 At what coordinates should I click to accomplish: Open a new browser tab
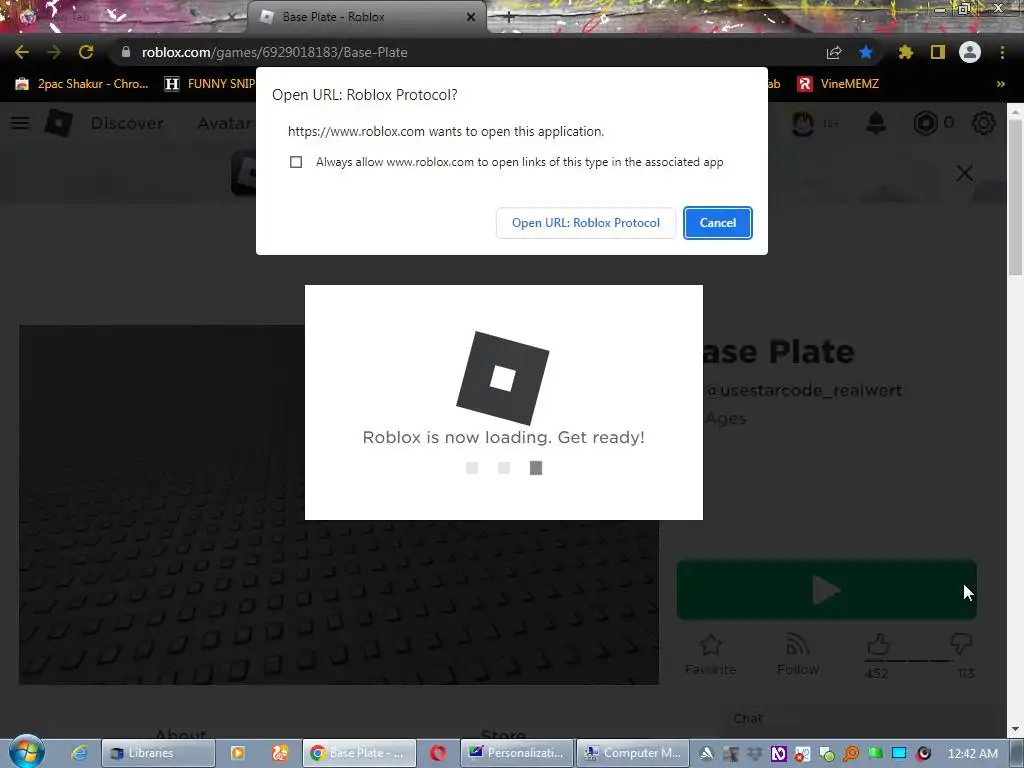pos(509,18)
